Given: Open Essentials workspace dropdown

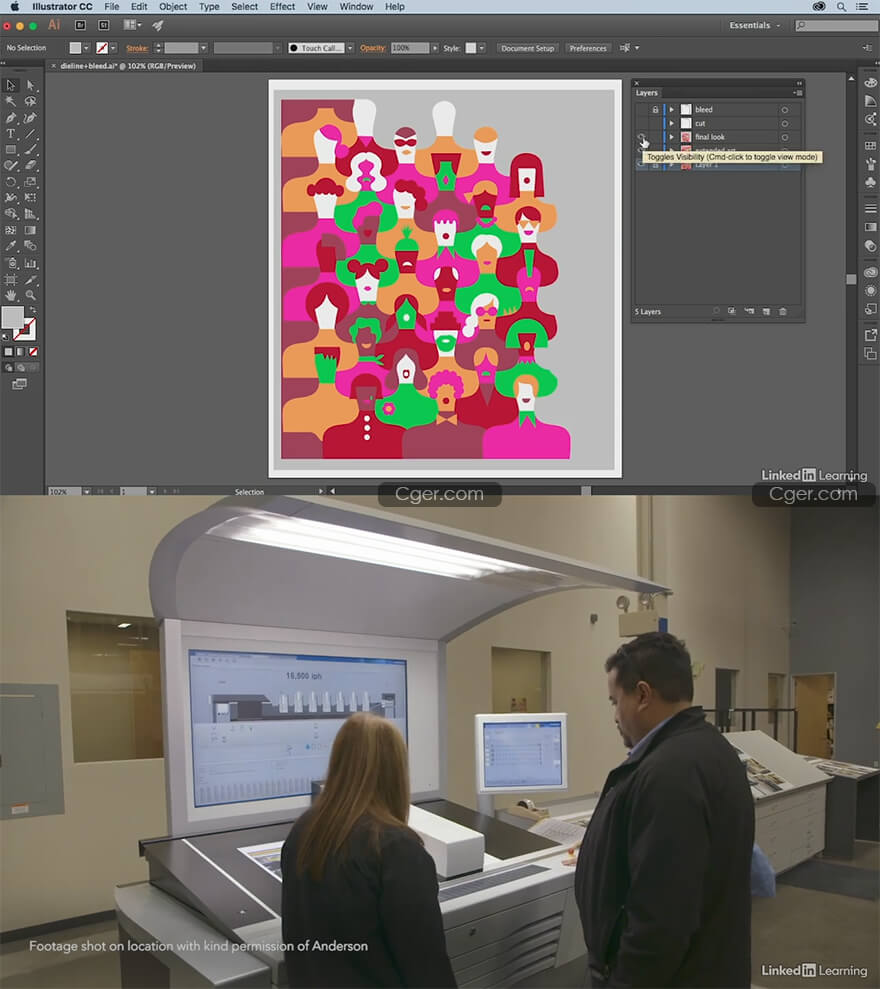Looking at the screenshot, I should point(754,25).
